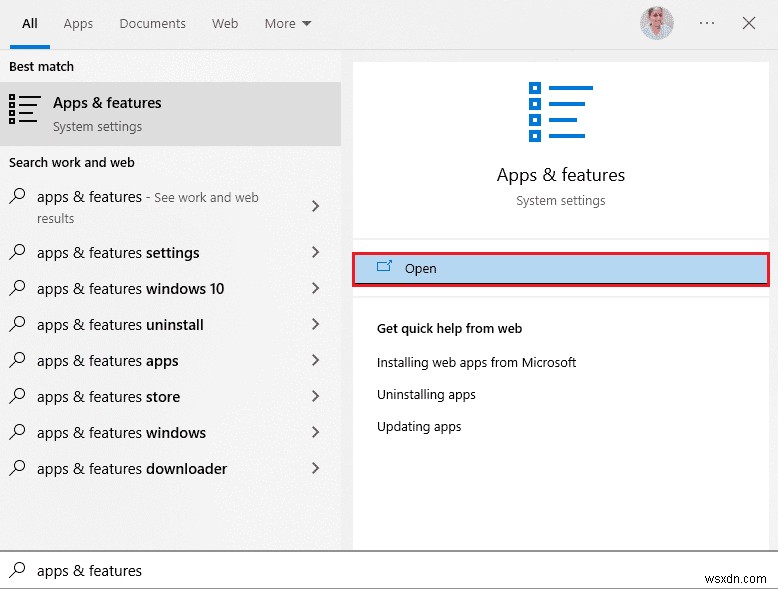Screen dimensions: 778x589
Task: Select 'apps & features downloader' suggestion text
Action: pos(132,469)
